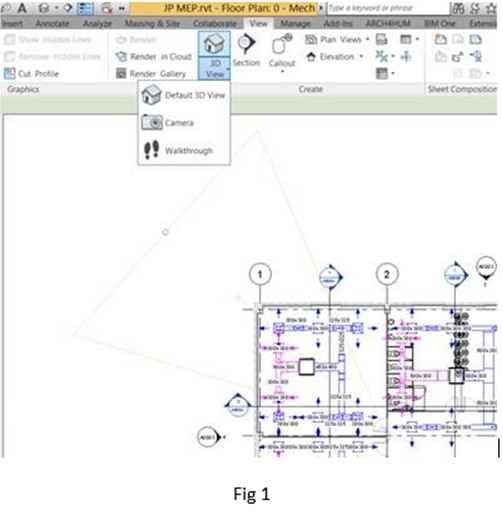The width and height of the screenshot is (503, 514).
Task: Select the section head right of grid 1
Action: pyautogui.click(x=330, y=277)
